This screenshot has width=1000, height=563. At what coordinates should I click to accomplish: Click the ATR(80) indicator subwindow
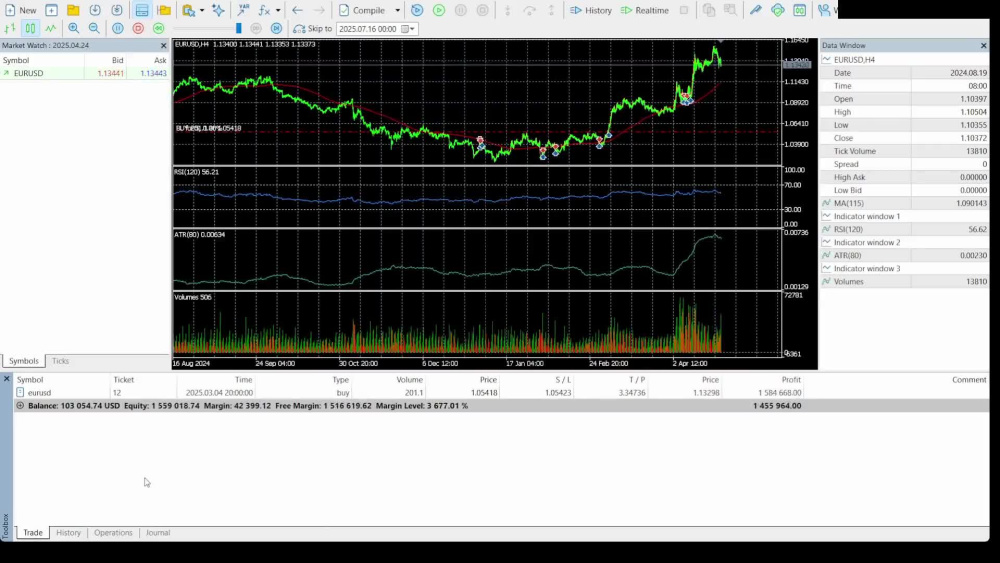pos(477,260)
